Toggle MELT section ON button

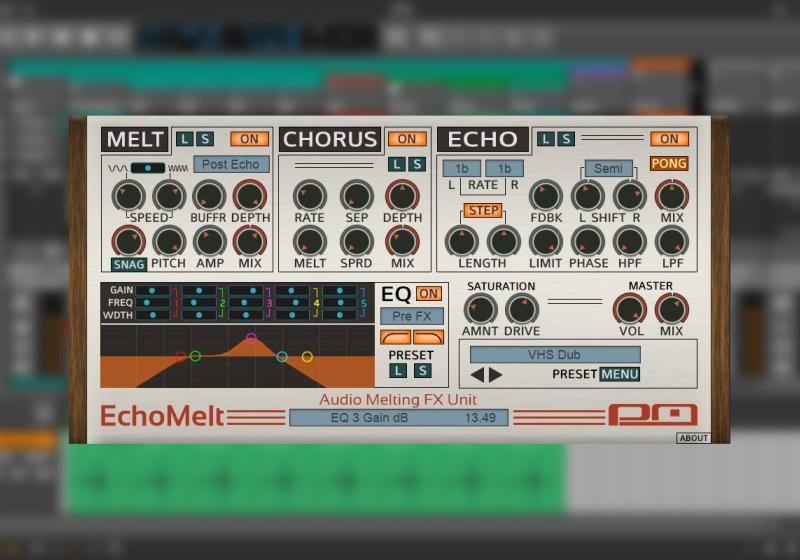tap(249, 139)
